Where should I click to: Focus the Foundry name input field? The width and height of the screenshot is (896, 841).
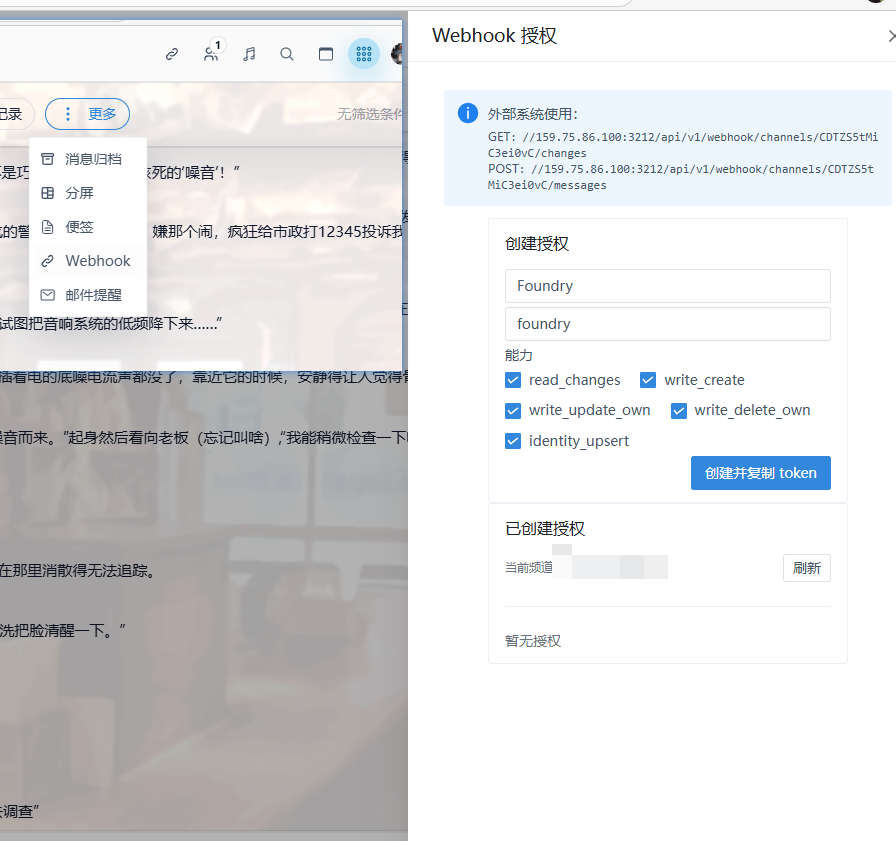(667, 286)
